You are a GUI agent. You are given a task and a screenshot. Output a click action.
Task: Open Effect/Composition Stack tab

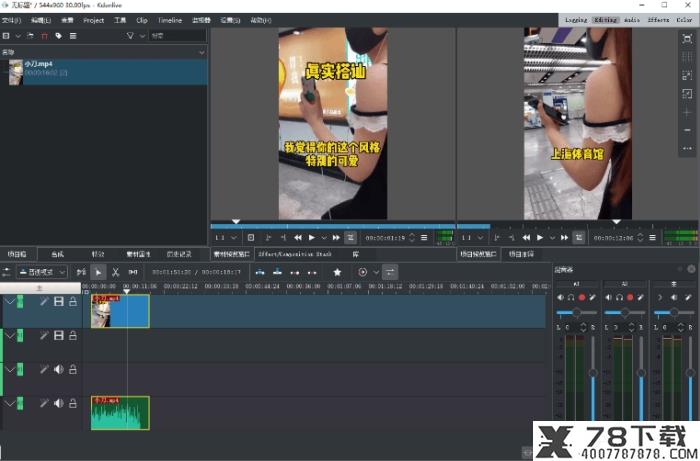[295, 254]
